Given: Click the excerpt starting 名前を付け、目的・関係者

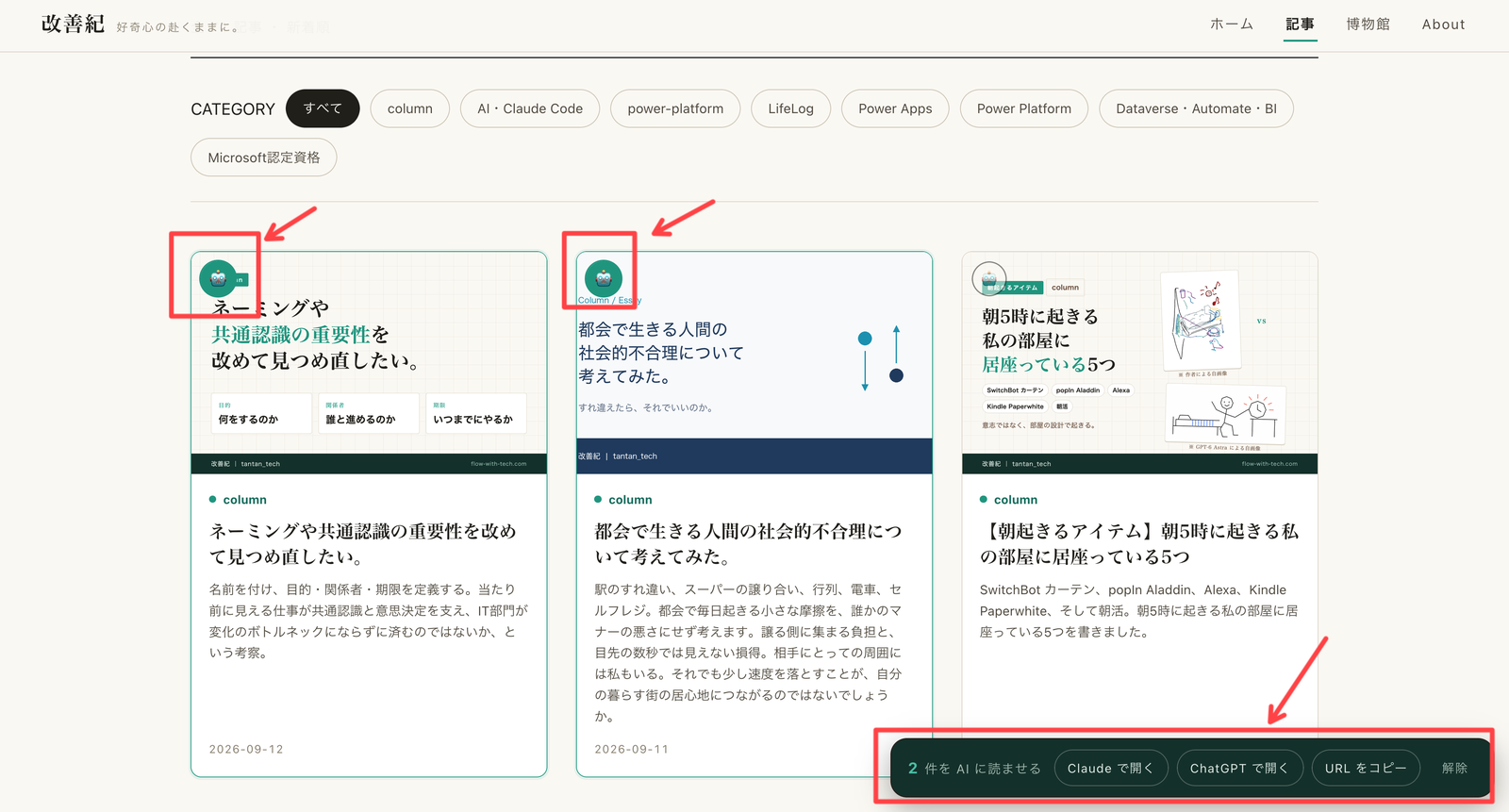Looking at the screenshot, I should (x=369, y=621).
